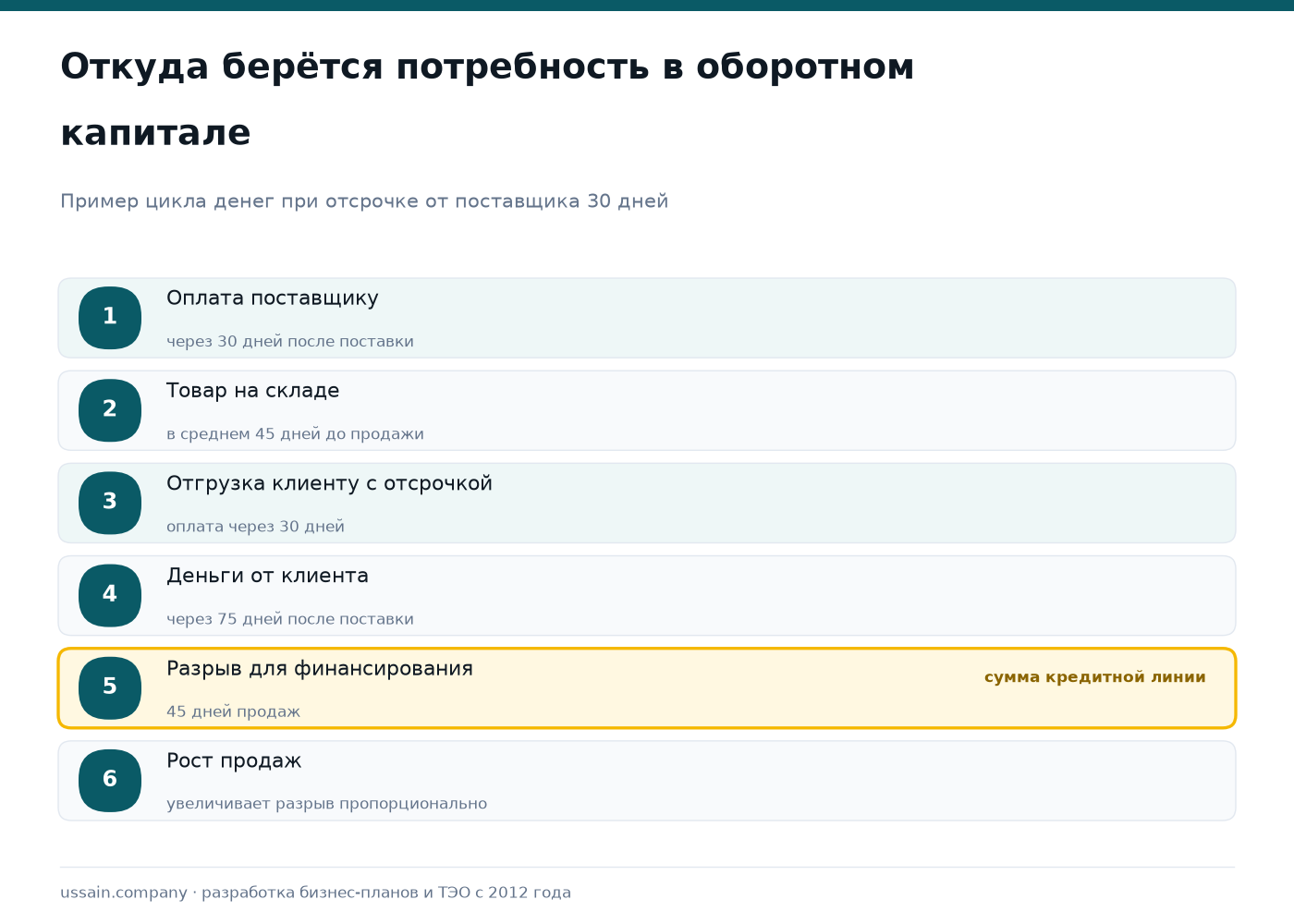Click the heading 'Деньги от клиента'
Viewport: 1294px width, 924px height.
(x=268, y=576)
